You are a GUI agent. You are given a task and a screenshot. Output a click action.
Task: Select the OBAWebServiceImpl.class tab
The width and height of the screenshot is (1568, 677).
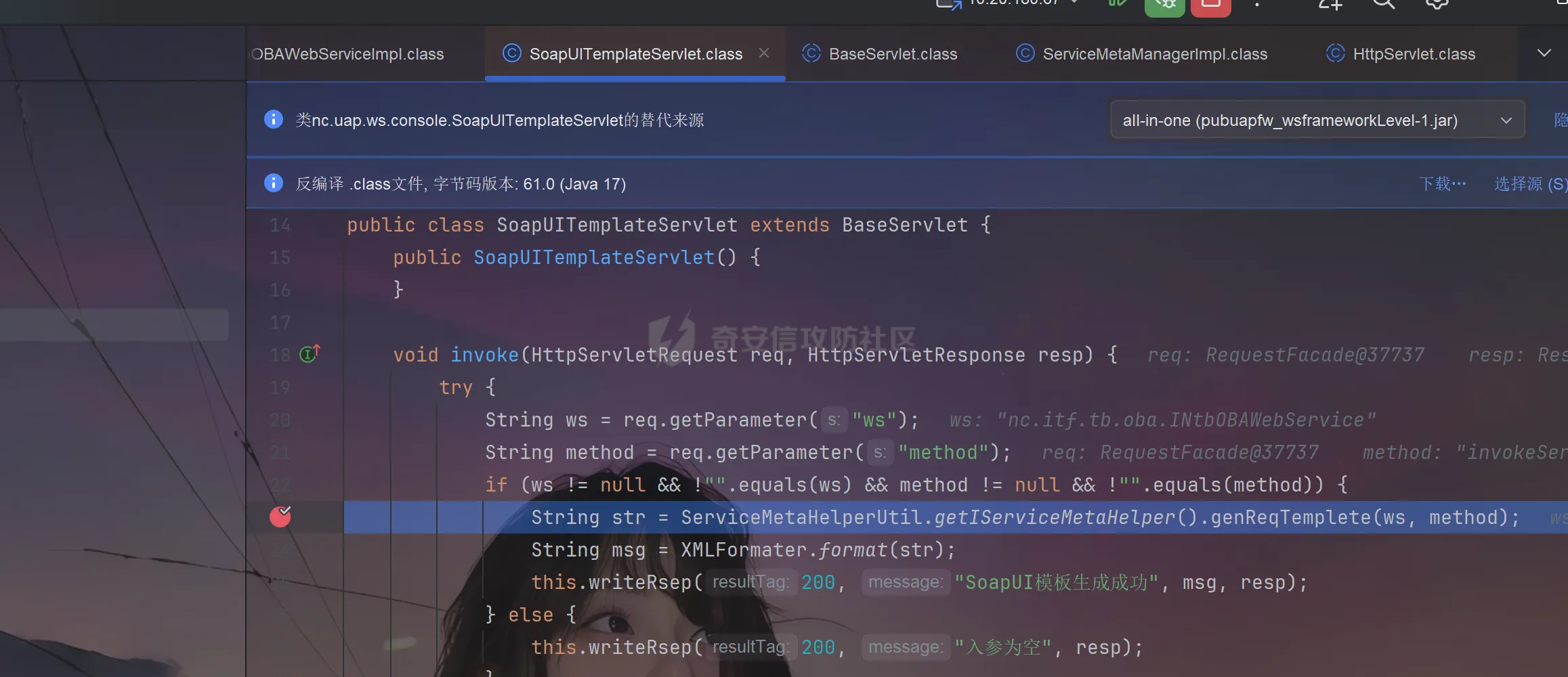(x=347, y=54)
